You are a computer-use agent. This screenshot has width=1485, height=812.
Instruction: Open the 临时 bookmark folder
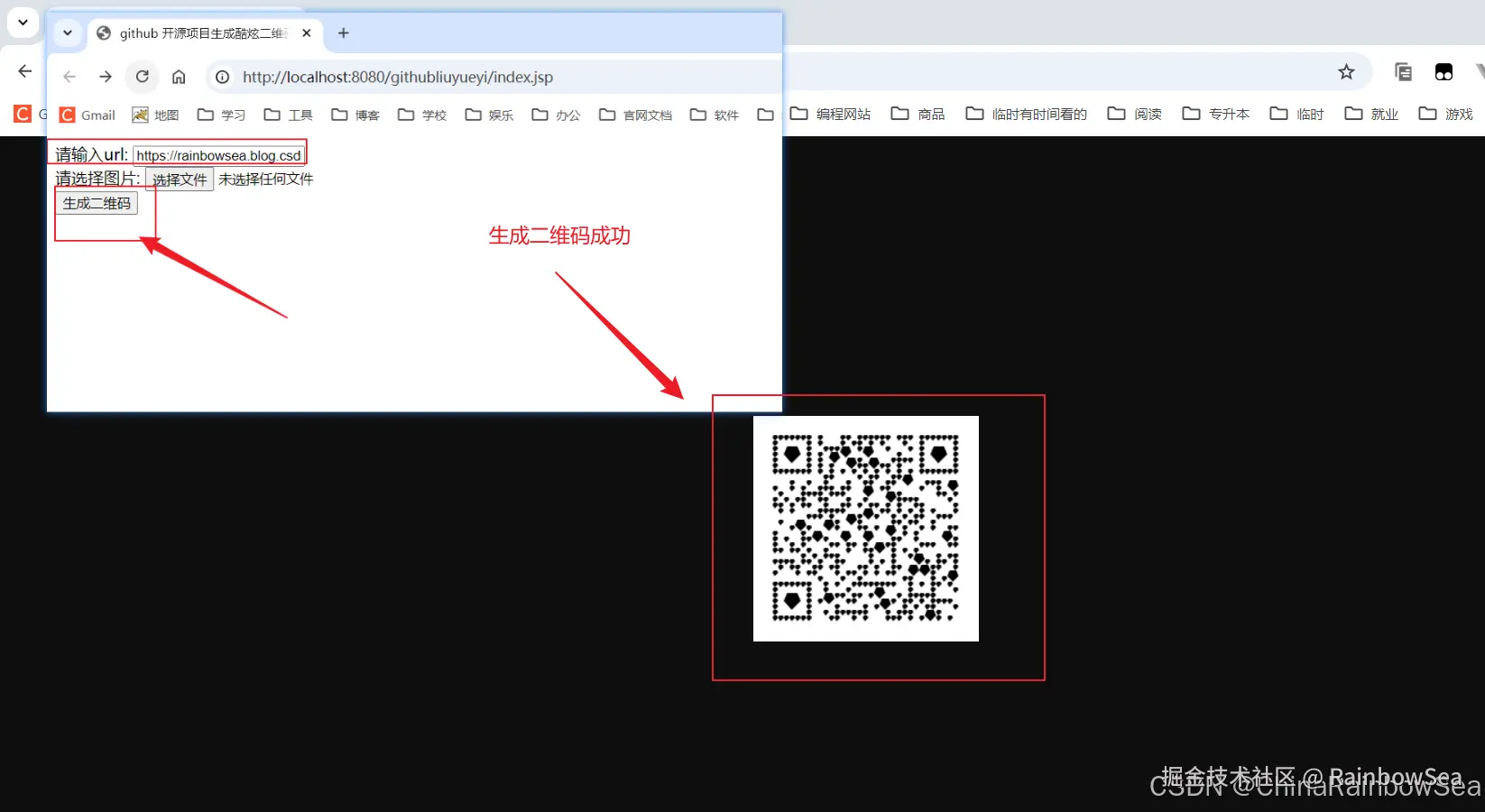(1296, 114)
